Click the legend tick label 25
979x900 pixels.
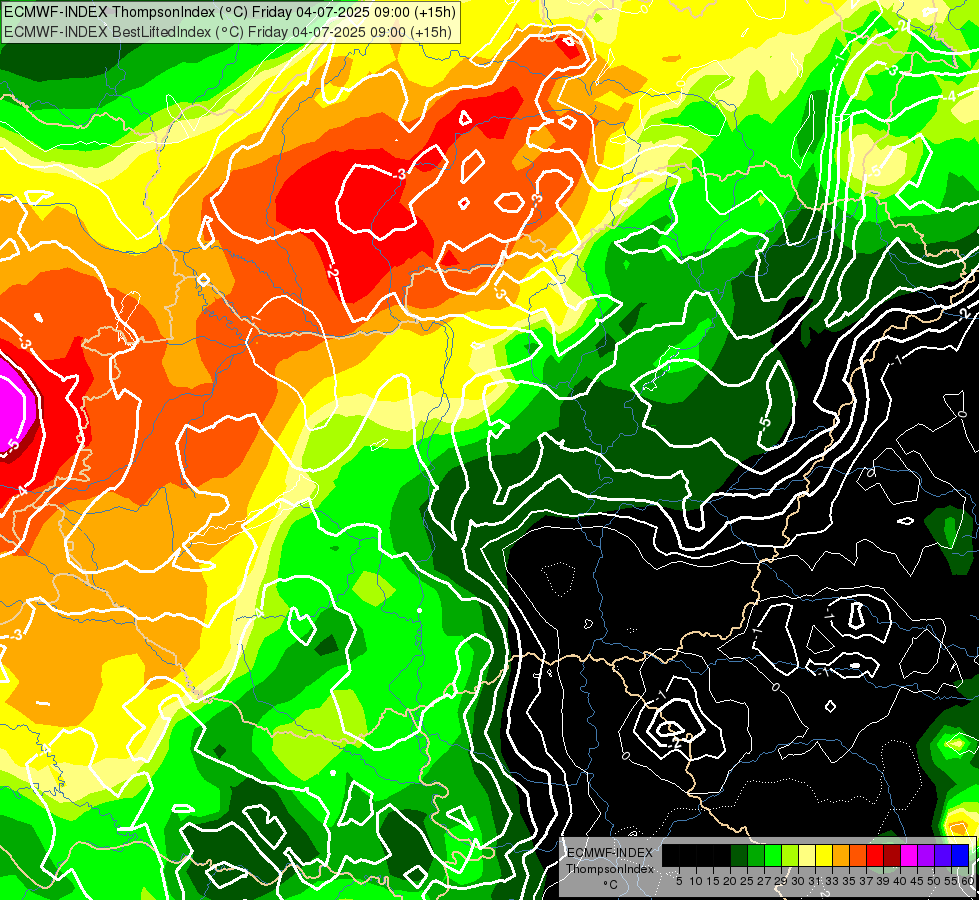pyautogui.click(x=747, y=881)
